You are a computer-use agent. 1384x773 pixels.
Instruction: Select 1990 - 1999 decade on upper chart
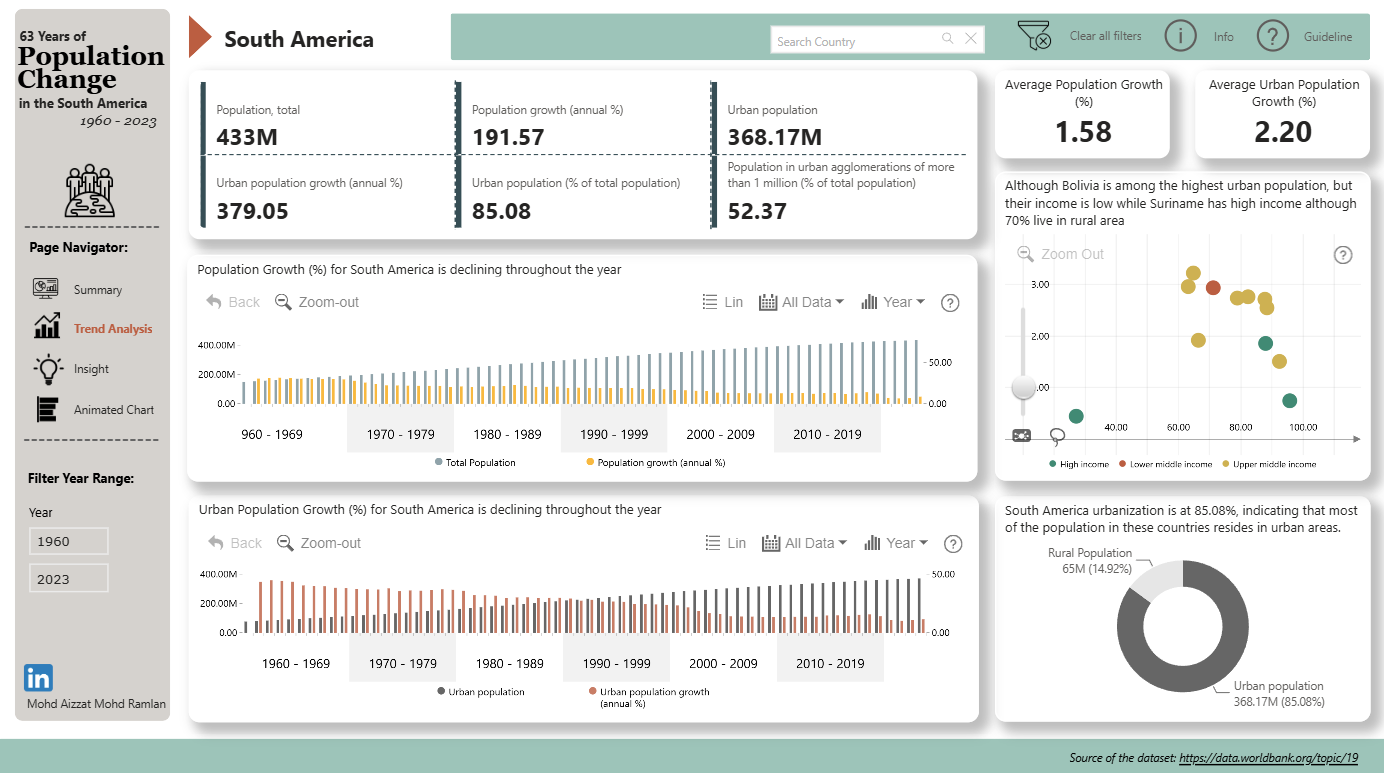(614, 434)
